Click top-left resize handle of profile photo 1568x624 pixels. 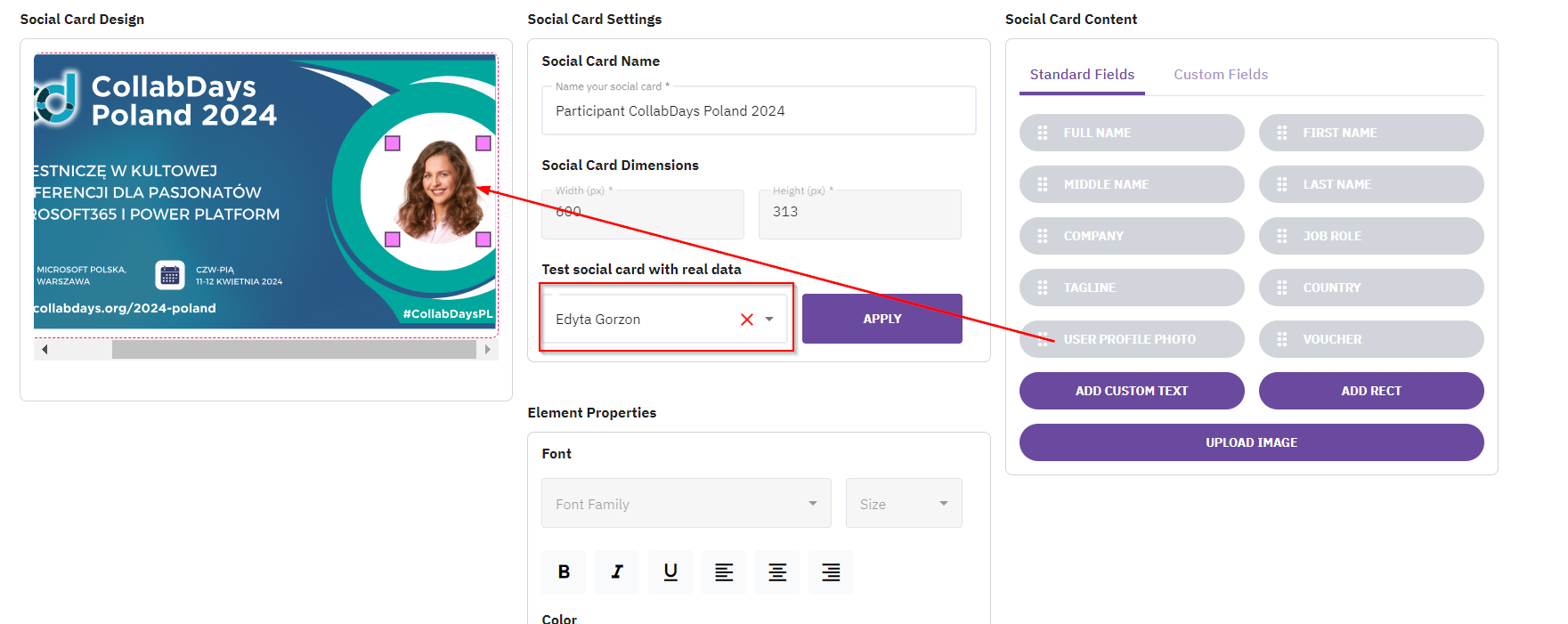(393, 143)
